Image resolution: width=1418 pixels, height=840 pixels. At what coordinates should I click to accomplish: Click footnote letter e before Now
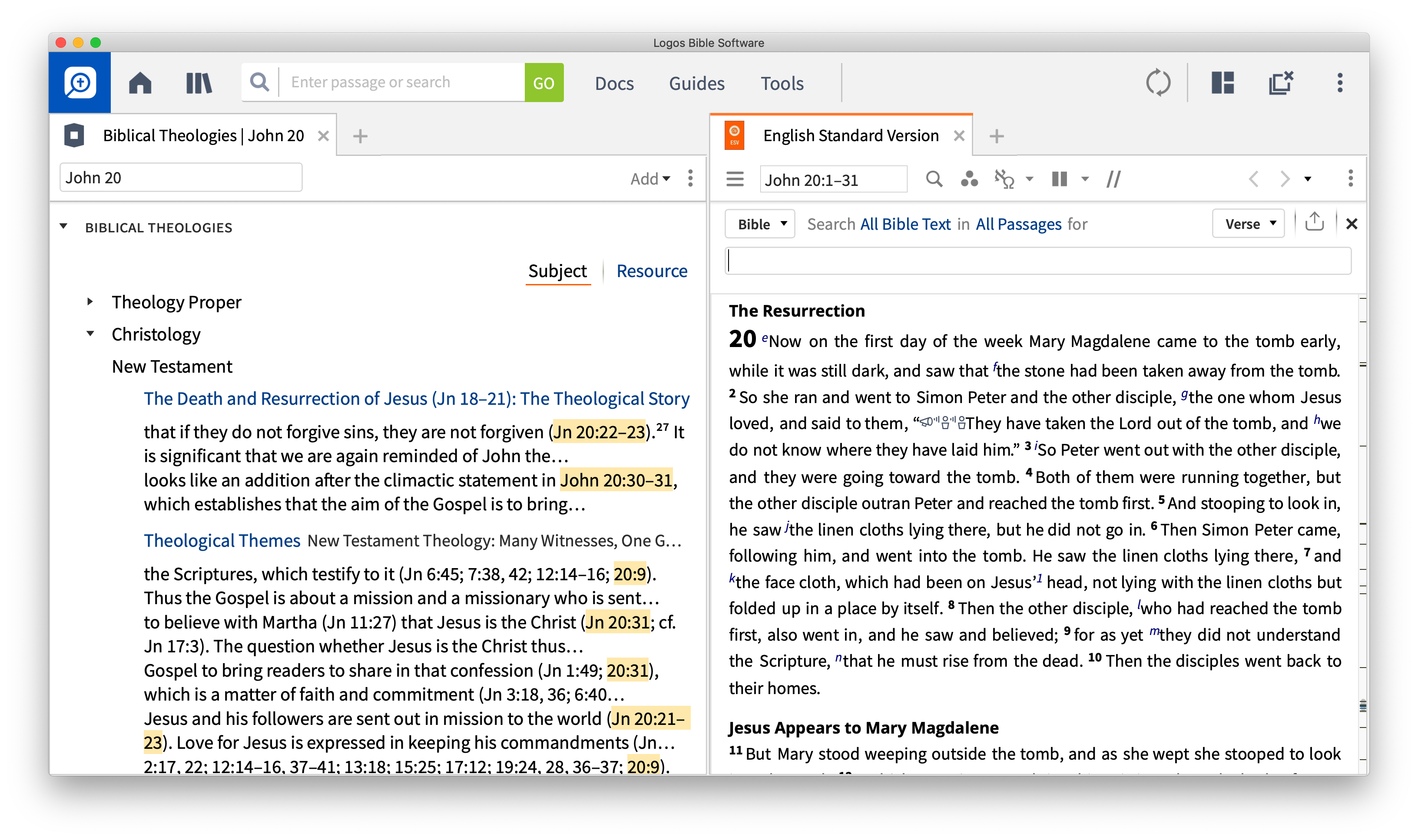(x=764, y=338)
